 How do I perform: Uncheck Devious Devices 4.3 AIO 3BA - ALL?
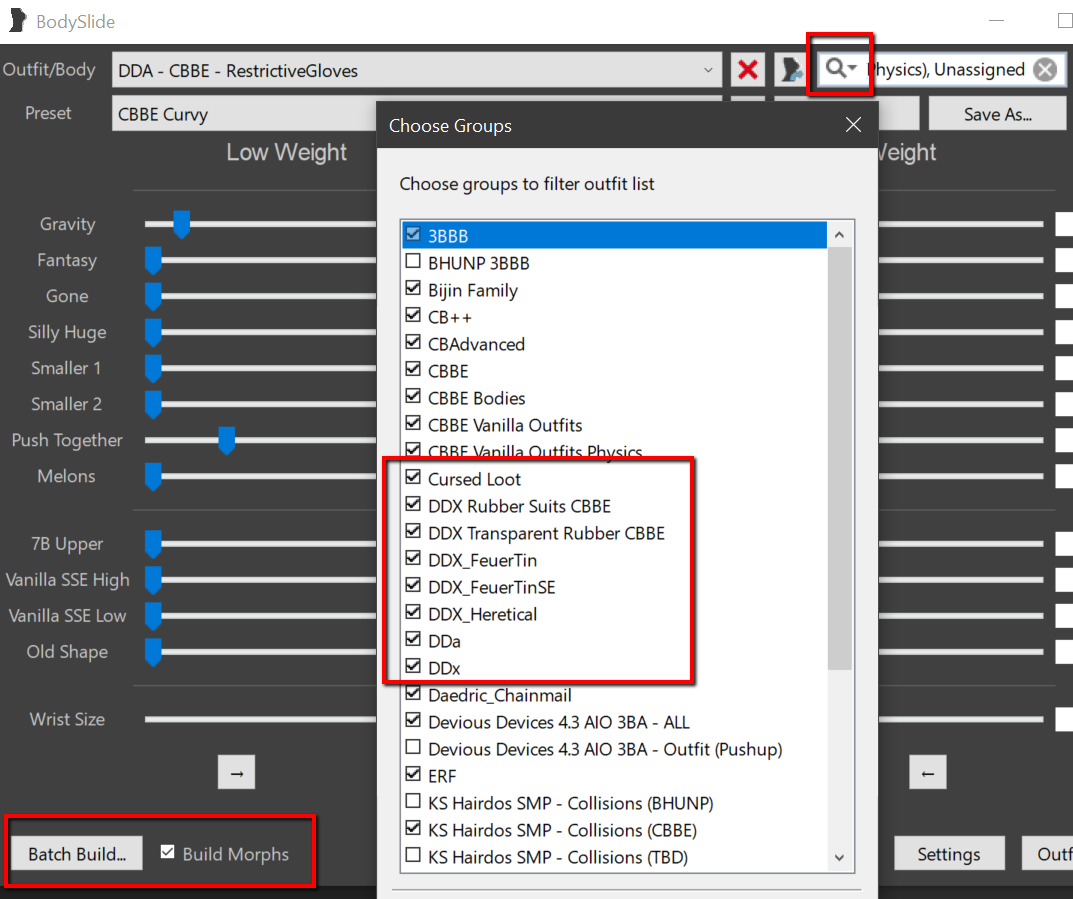[413, 720]
